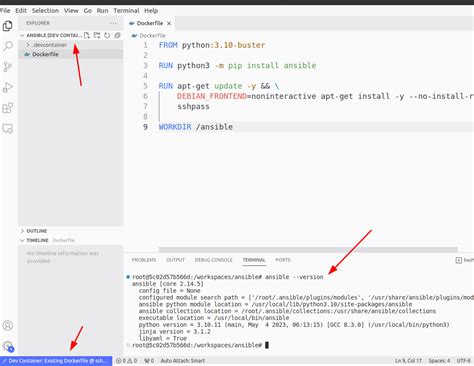
Task: Open the Search view icon
Action: (8, 46)
